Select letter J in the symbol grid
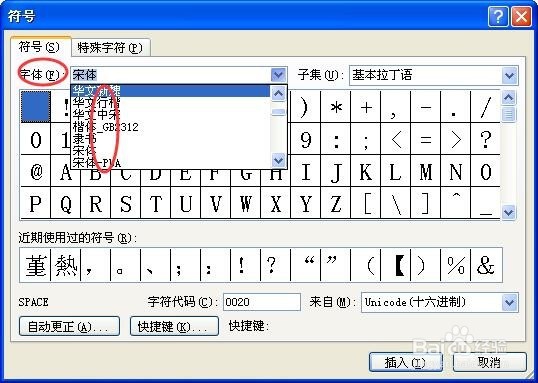The height and width of the screenshot is (383, 538). pos(336,171)
